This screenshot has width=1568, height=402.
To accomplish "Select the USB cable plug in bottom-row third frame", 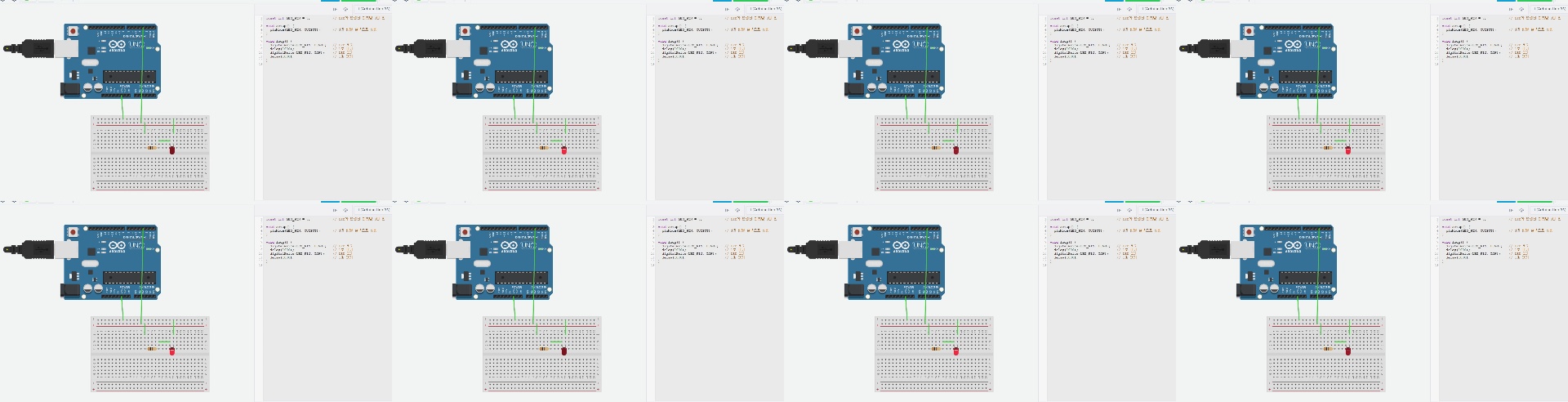I will pyautogui.click(x=823, y=249).
